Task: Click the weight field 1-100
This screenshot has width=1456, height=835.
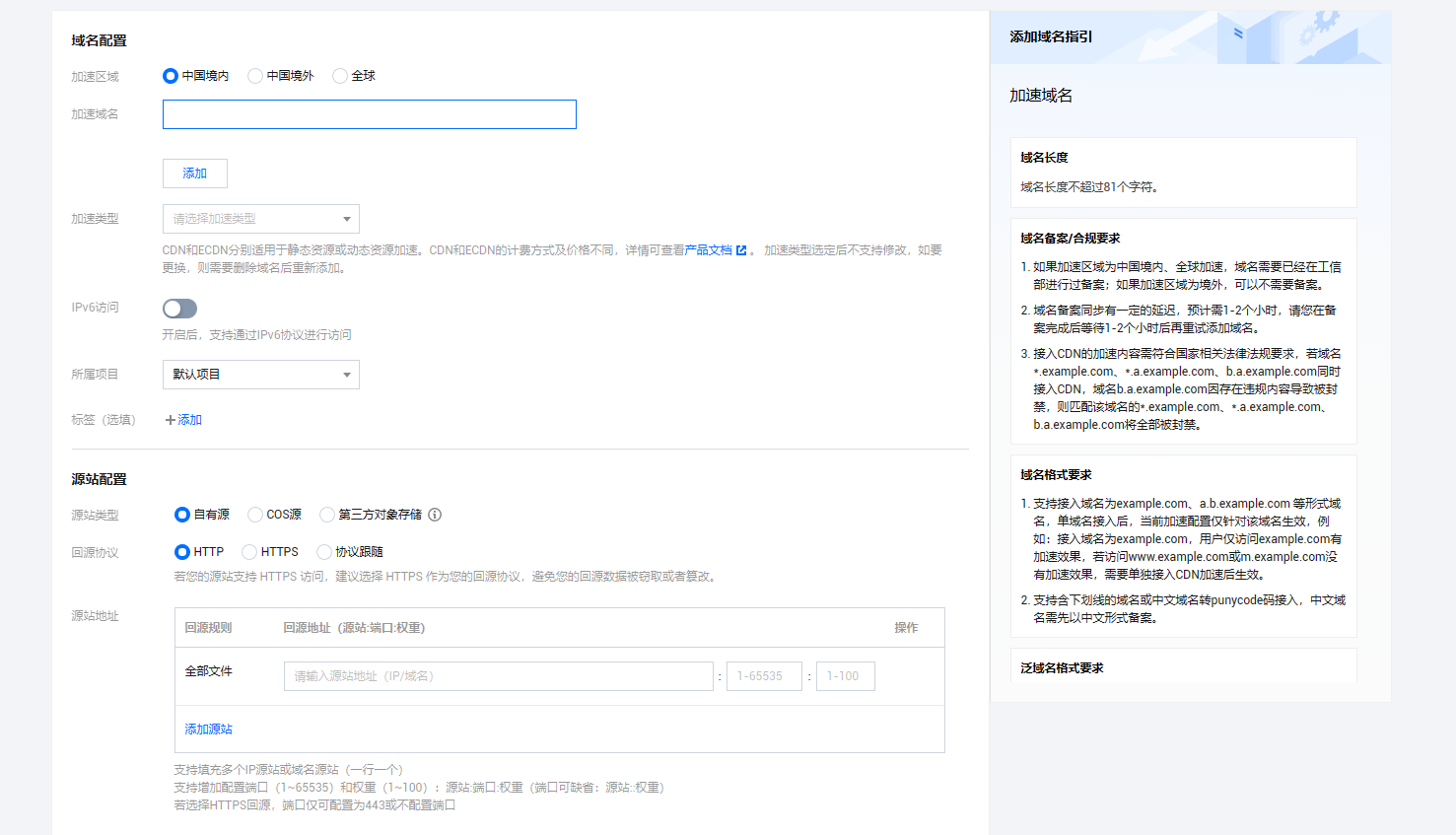Action: 845,676
